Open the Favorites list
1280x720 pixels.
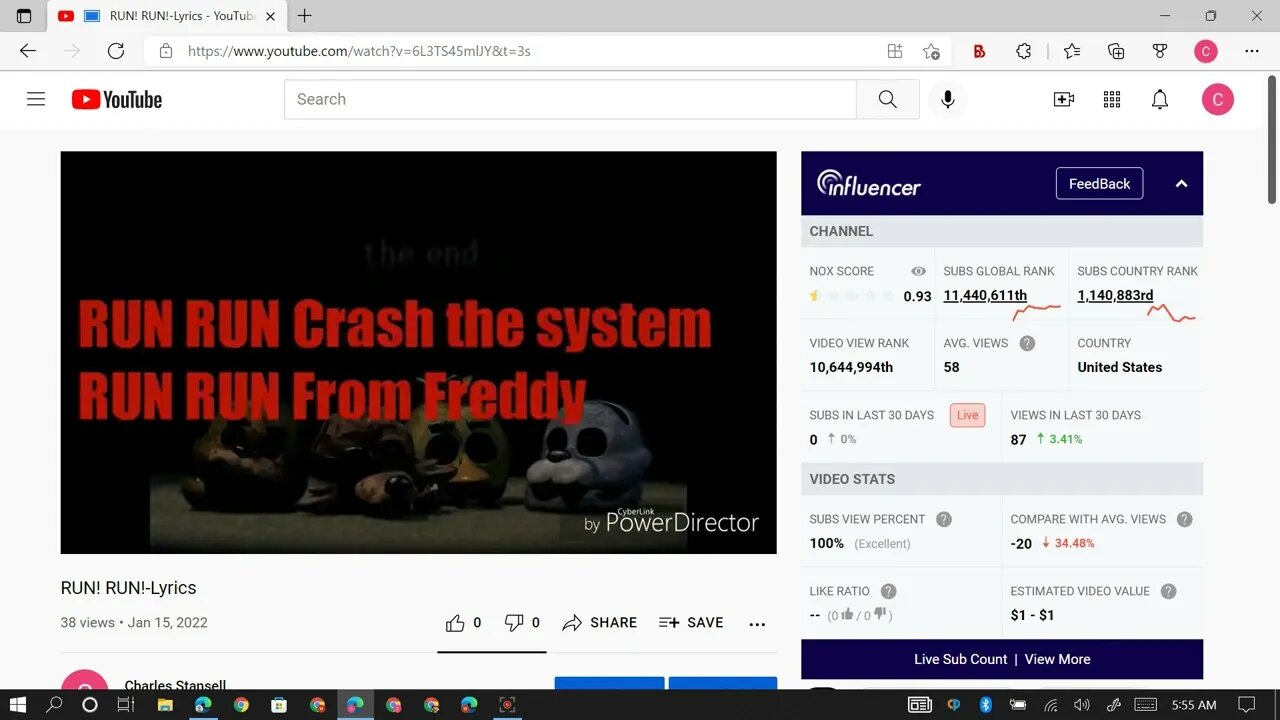tap(1072, 51)
